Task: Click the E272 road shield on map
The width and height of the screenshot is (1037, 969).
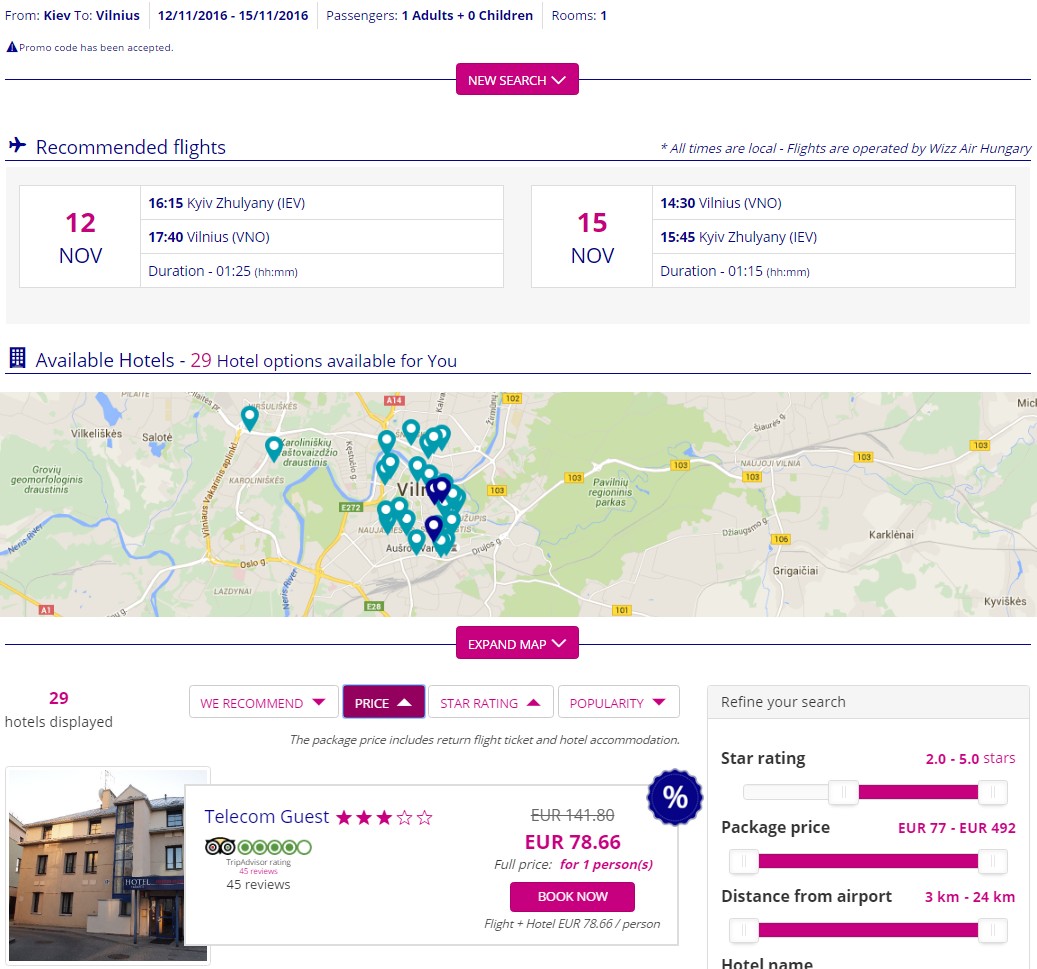Action: pos(351,507)
